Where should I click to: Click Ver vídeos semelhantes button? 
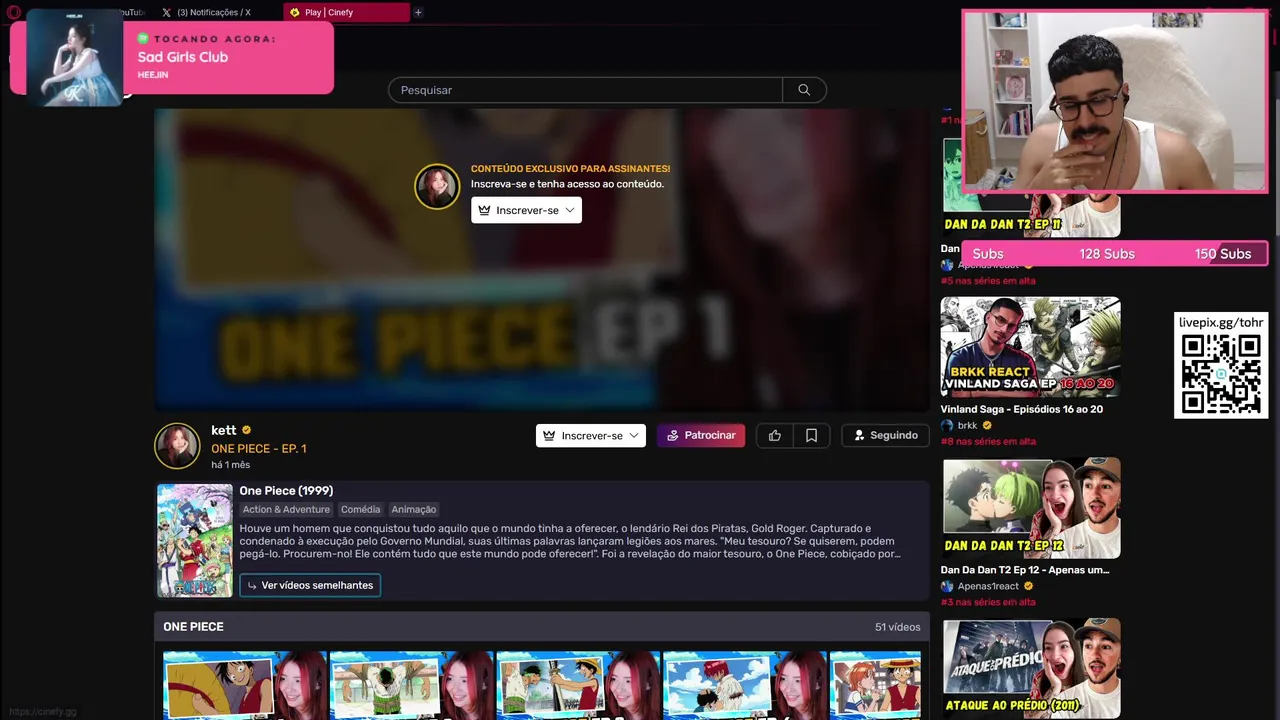[x=310, y=585]
